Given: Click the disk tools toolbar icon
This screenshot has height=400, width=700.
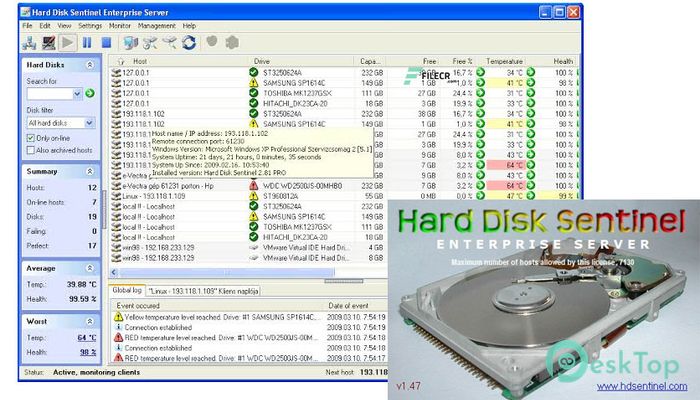Looking at the screenshot, I should (150, 43).
